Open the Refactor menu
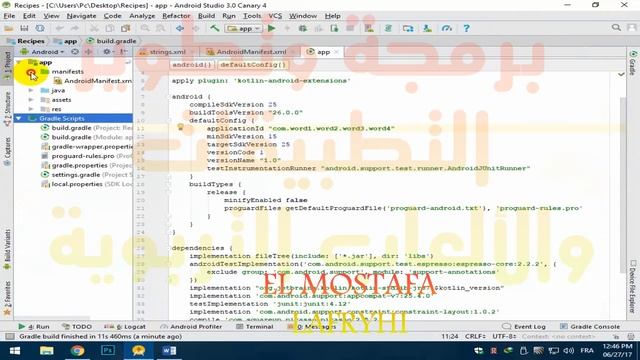This screenshot has height=360, width=640. pos(176,16)
